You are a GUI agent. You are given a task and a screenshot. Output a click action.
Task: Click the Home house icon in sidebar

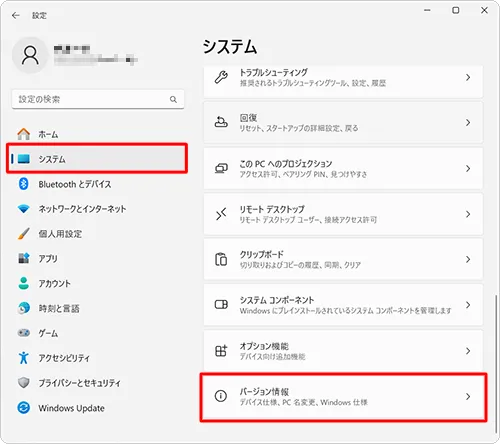tap(24, 134)
